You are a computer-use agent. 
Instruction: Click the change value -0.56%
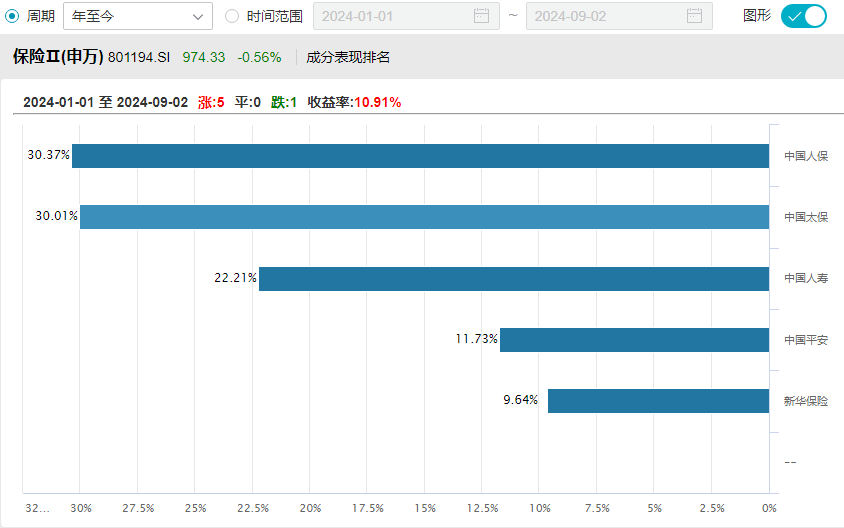pyautogui.click(x=259, y=57)
